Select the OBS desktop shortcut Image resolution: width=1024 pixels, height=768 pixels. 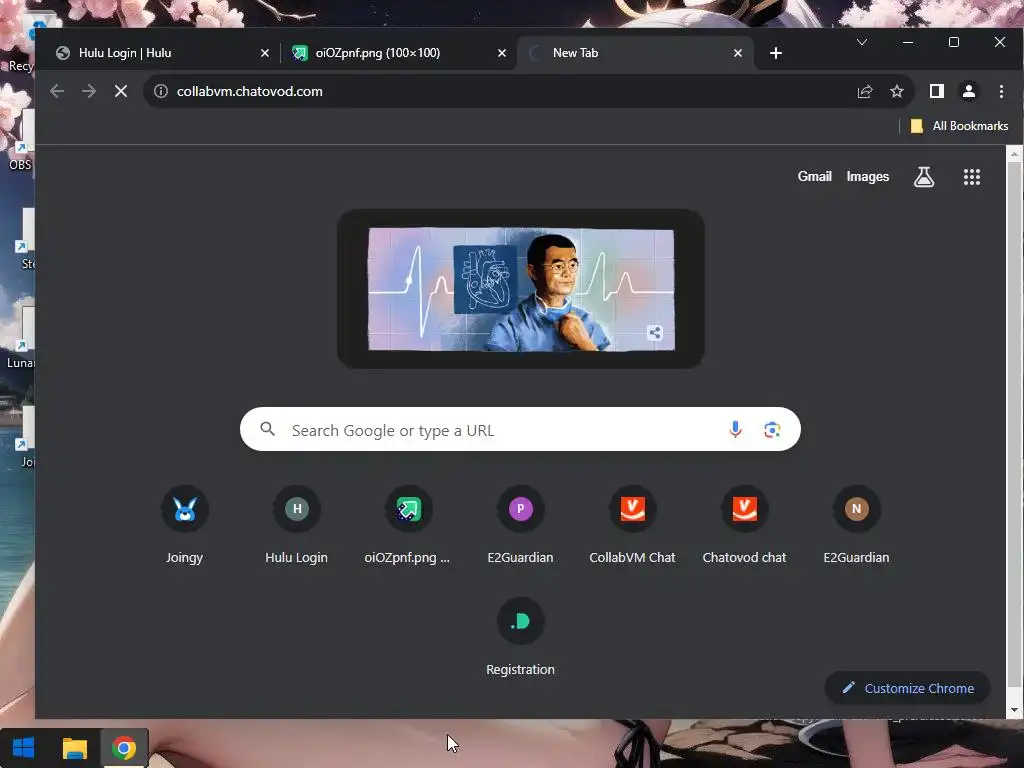pos(21,140)
